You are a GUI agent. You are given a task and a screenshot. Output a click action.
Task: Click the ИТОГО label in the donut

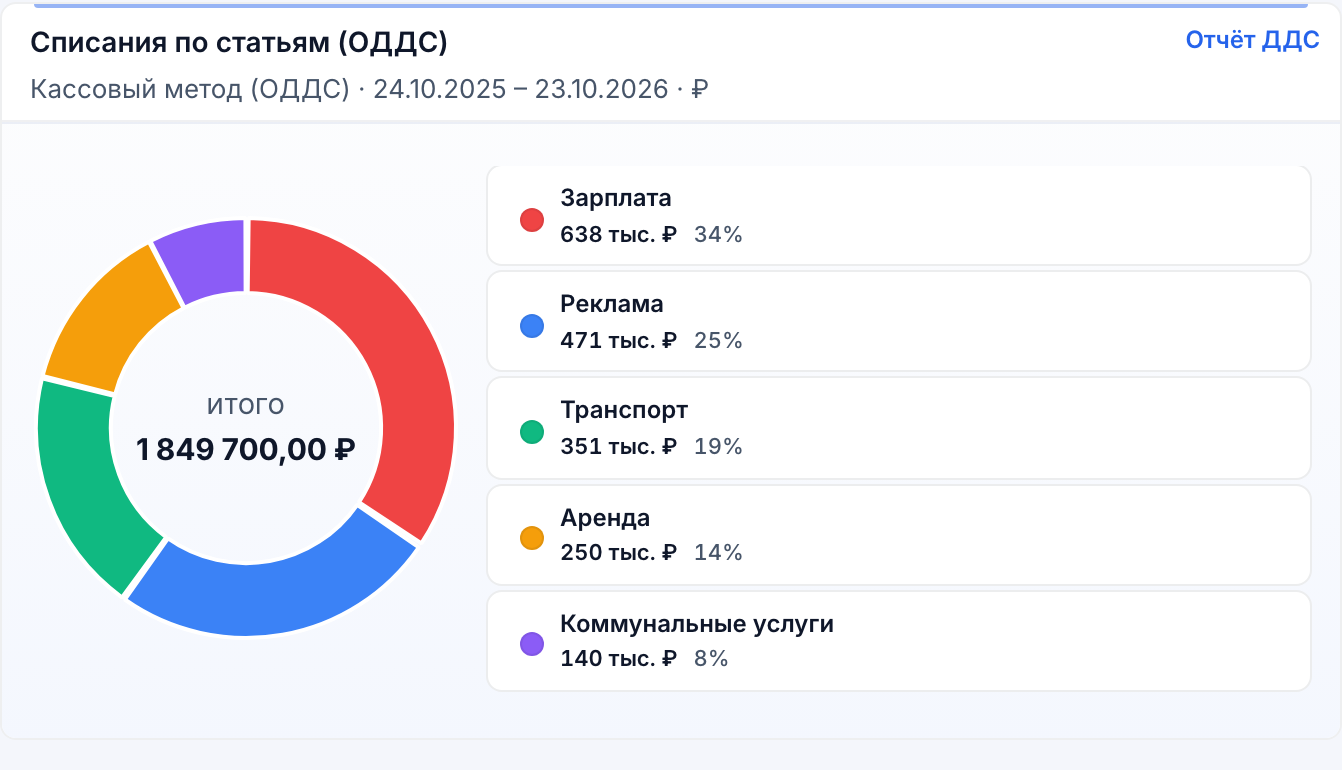coord(246,406)
